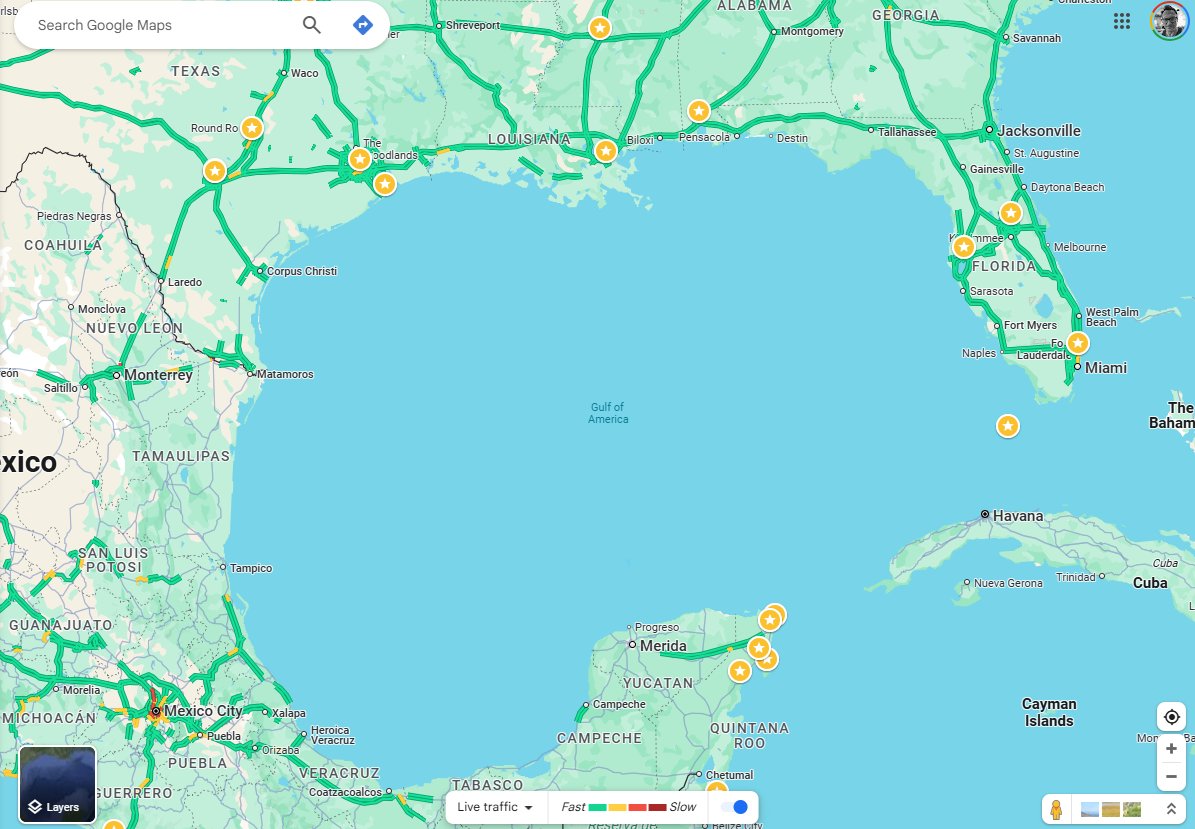Click the Merida city label
The height and width of the screenshot is (829, 1195).
(663, 646)
